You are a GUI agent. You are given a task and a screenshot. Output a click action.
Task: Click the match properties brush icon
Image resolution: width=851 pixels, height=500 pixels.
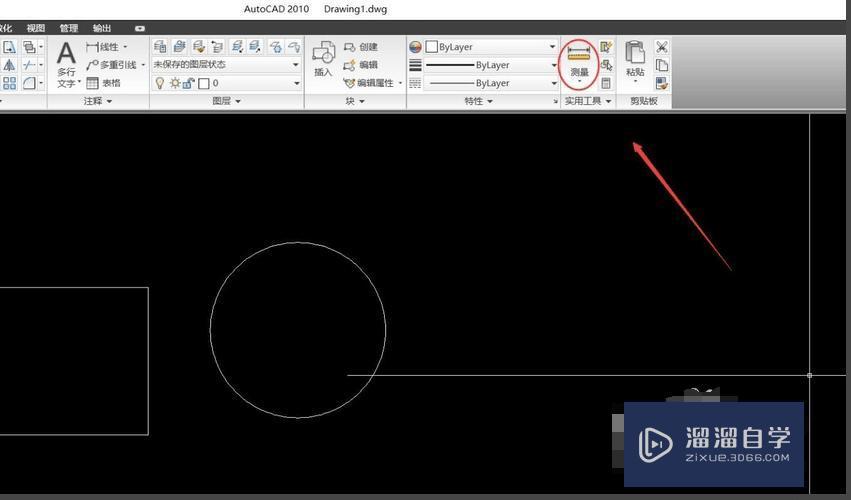[x=662, y=83]
